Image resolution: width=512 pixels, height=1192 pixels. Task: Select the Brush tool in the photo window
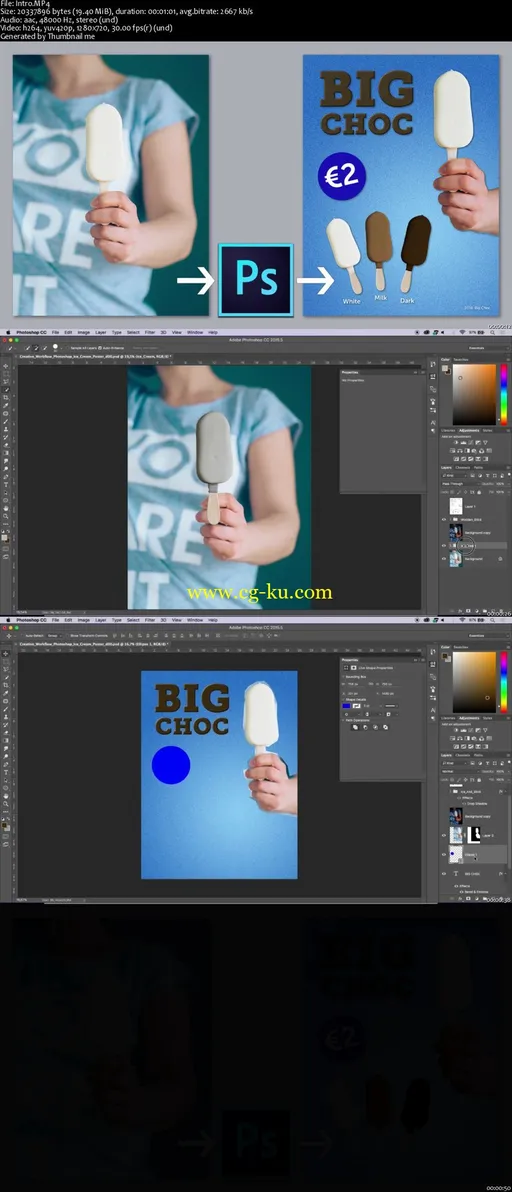(x=6, y=421)
